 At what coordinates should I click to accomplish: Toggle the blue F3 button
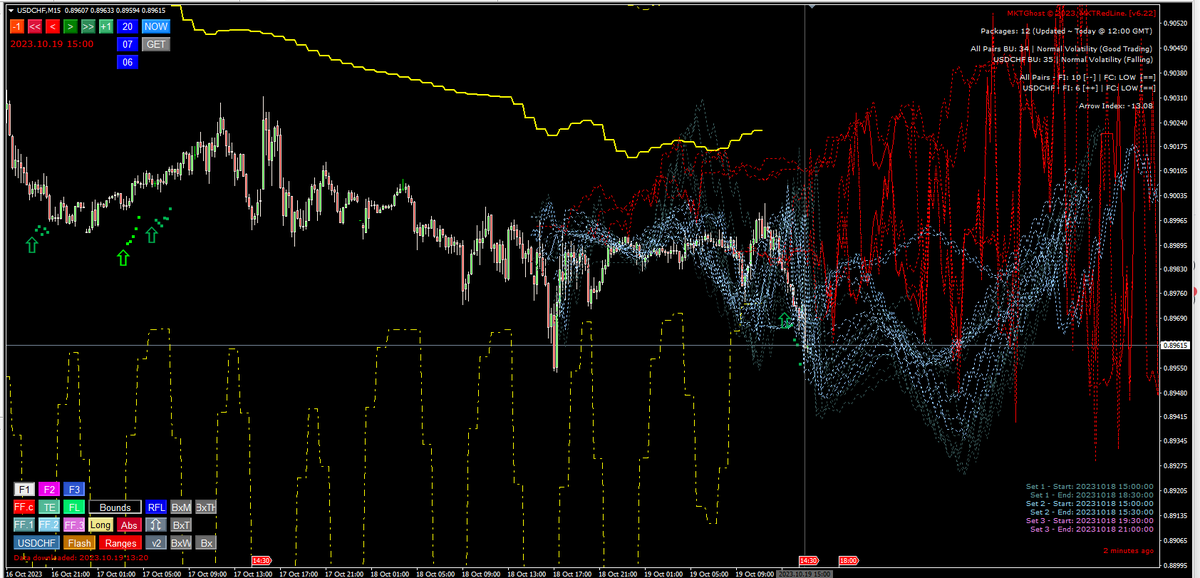click(74, 489)
